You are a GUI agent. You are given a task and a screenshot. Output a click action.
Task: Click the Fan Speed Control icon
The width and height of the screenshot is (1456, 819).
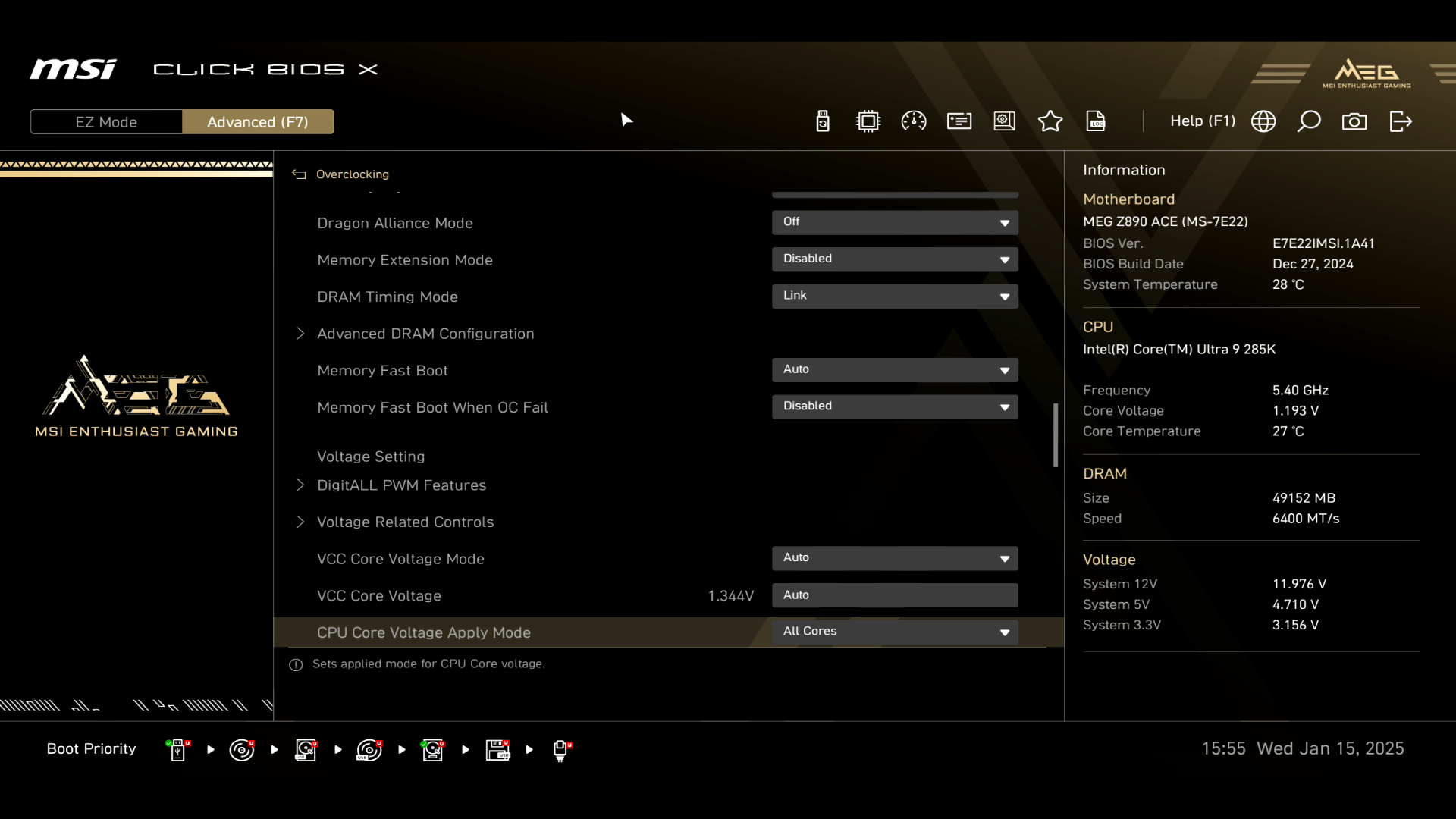click(x=913, y=121)
